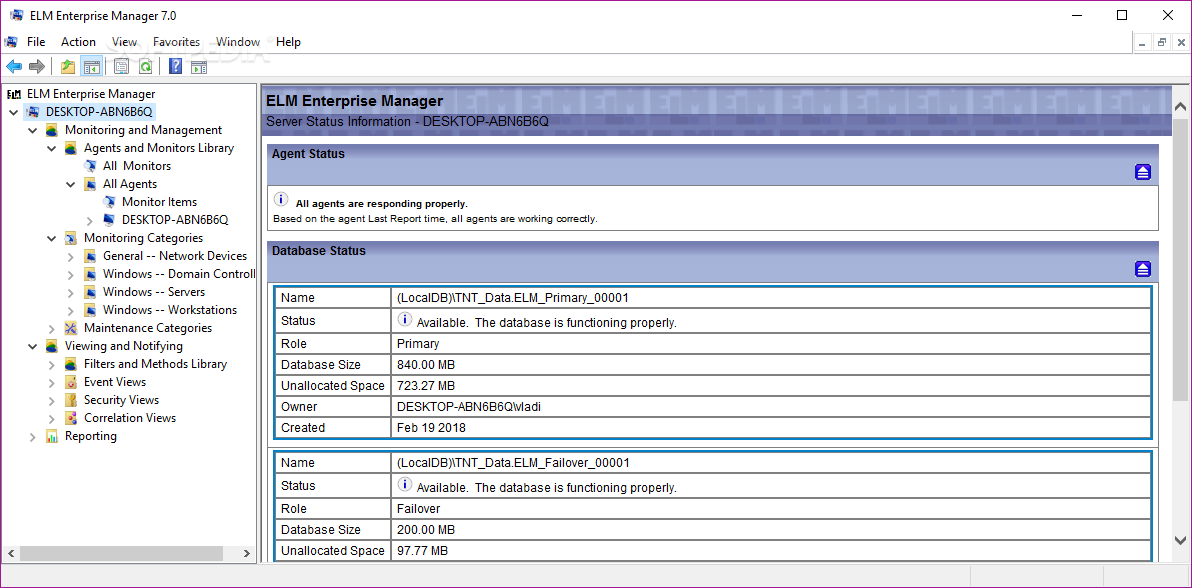
Task: Click the vertical scrollbar thumb in content pane
Action: tap(1181, 259)
